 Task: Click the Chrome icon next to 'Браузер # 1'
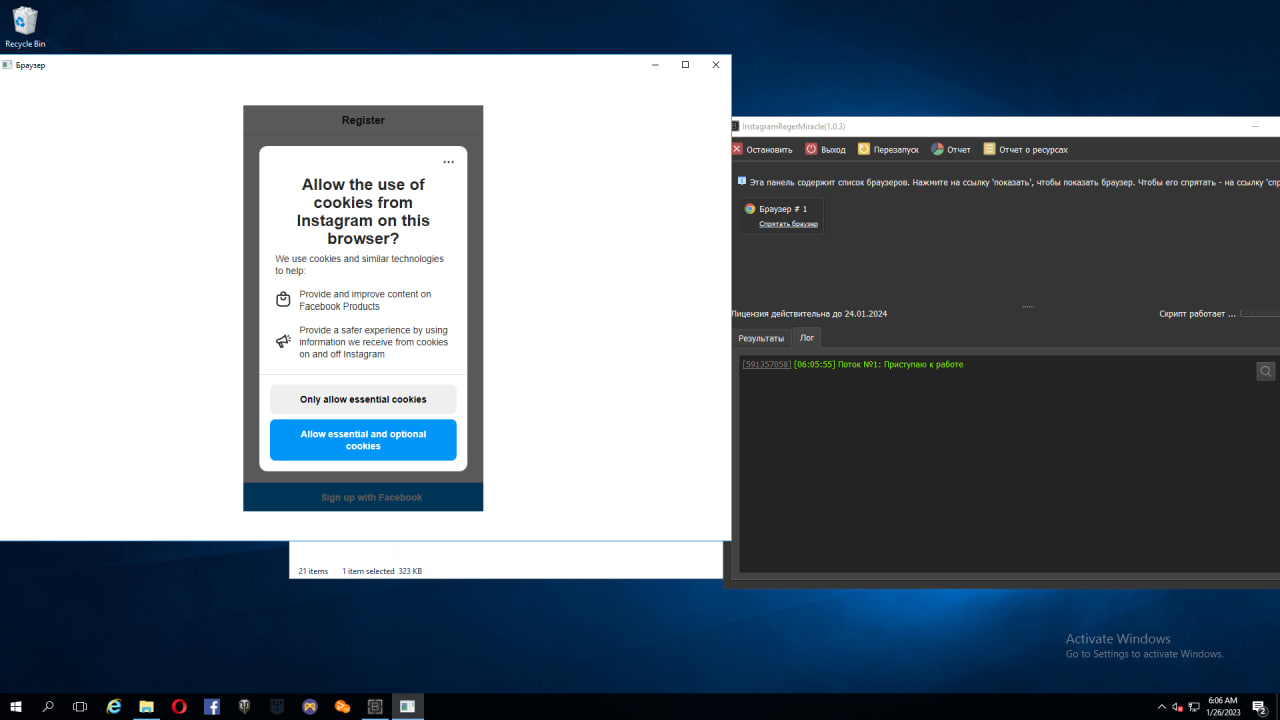click(x=750, y=209)
